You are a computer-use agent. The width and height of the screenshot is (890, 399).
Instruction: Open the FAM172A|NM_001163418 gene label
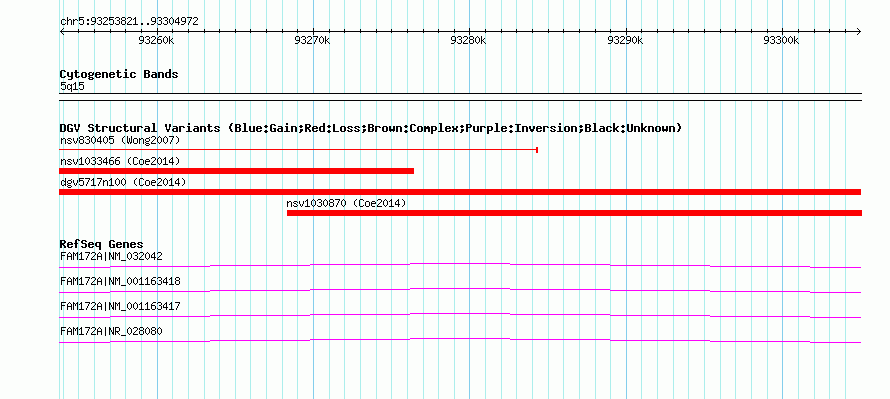120,282
